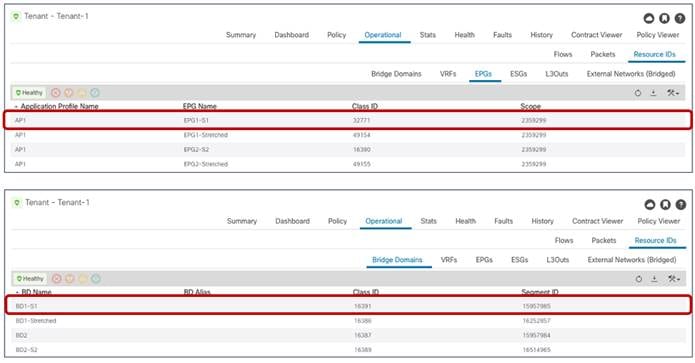Click the red critical fault icon above EPGs table

click(x=55, y=93)
